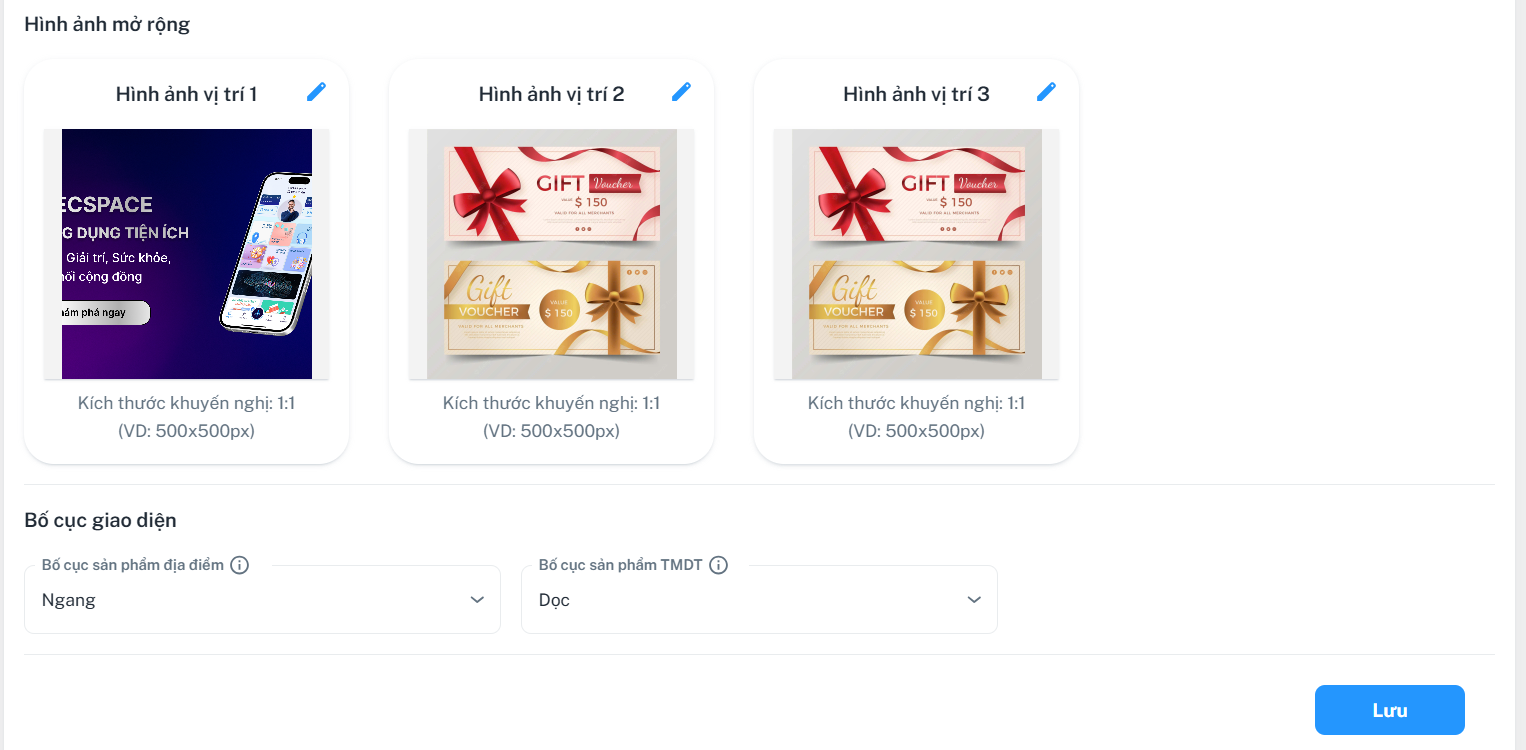Show info for Bố cục sản phẩm địa điểm

239,565
